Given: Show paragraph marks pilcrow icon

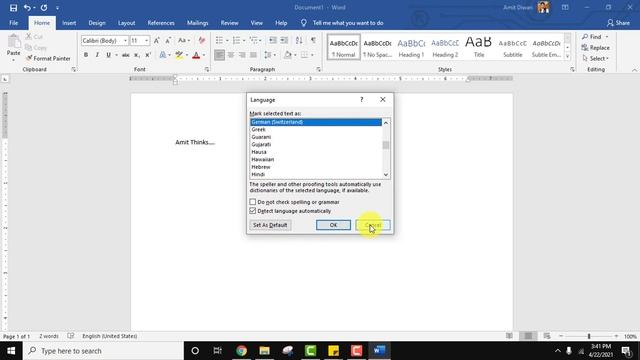Looking at the screenshot, I should pos(313,40).
